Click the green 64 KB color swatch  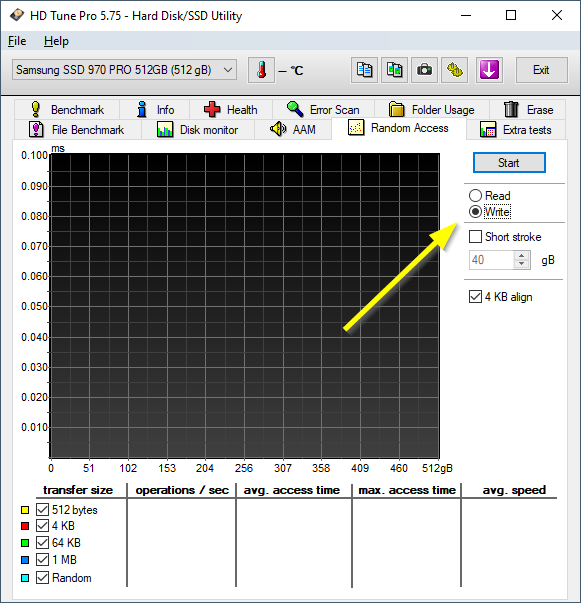tap(25, 543)
